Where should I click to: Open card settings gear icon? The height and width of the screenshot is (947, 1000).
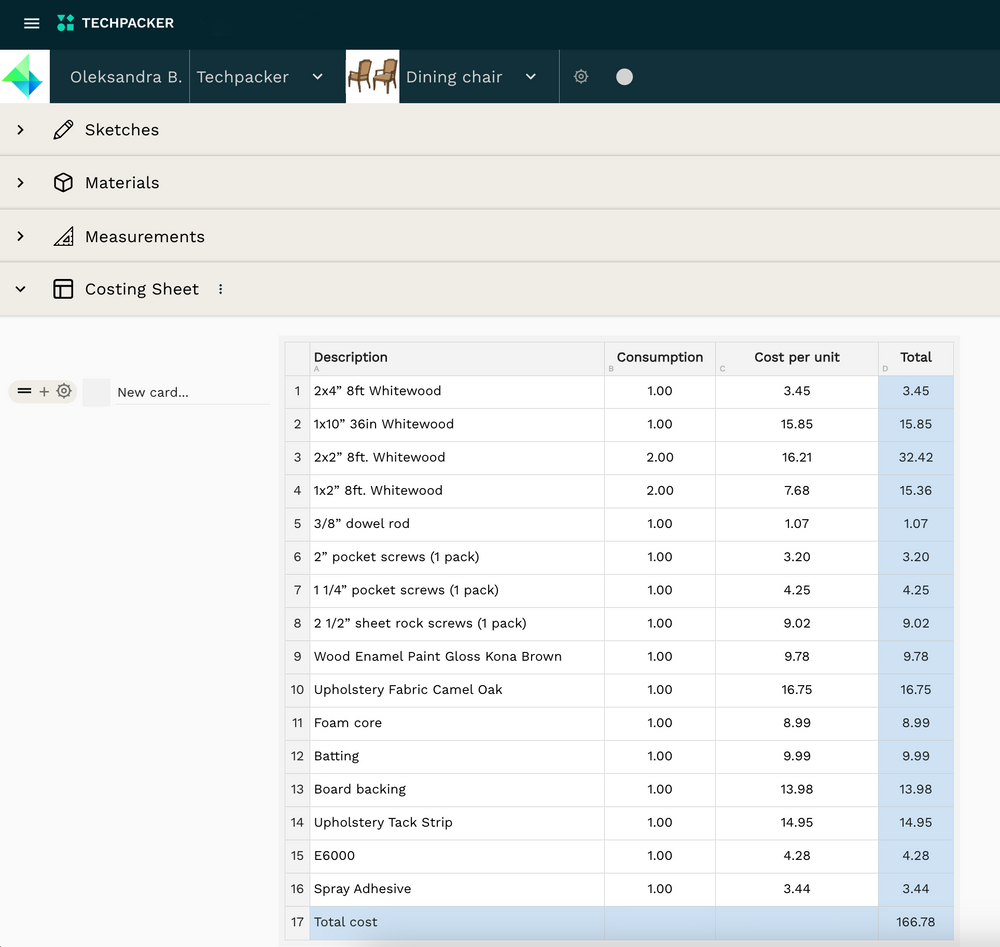tap(64, 391)
